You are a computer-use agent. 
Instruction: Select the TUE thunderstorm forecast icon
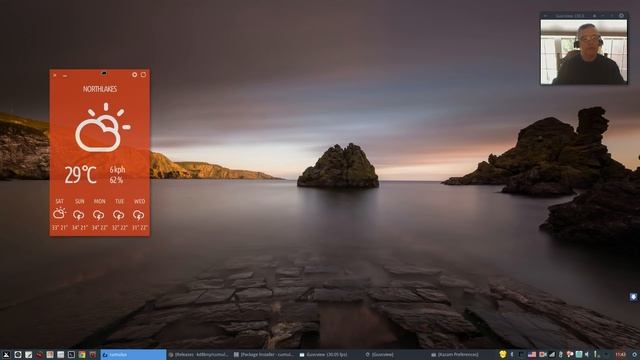click(x=118, y=215)
